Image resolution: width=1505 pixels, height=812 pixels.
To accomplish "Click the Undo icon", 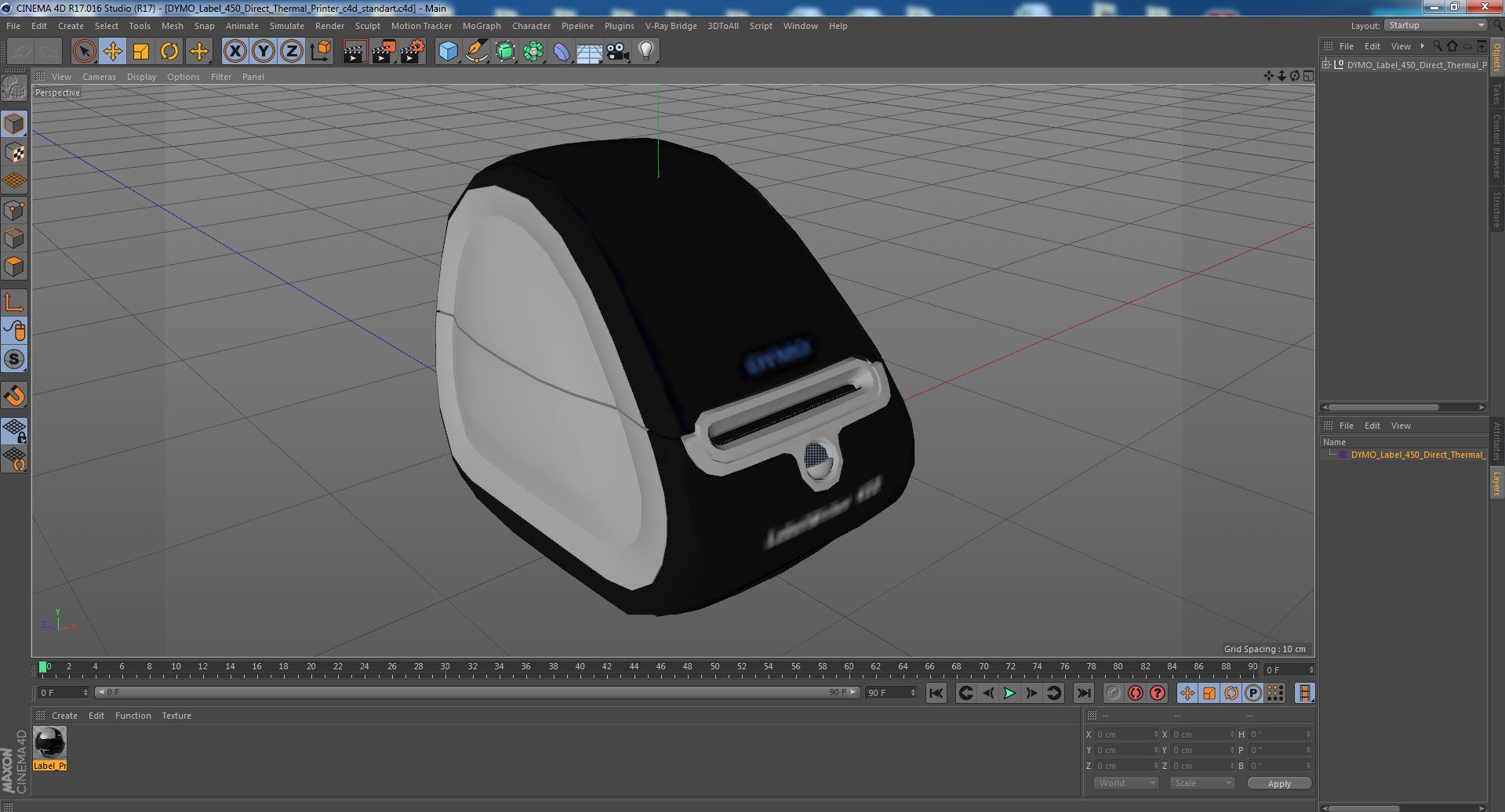I will tap(20, 52).
